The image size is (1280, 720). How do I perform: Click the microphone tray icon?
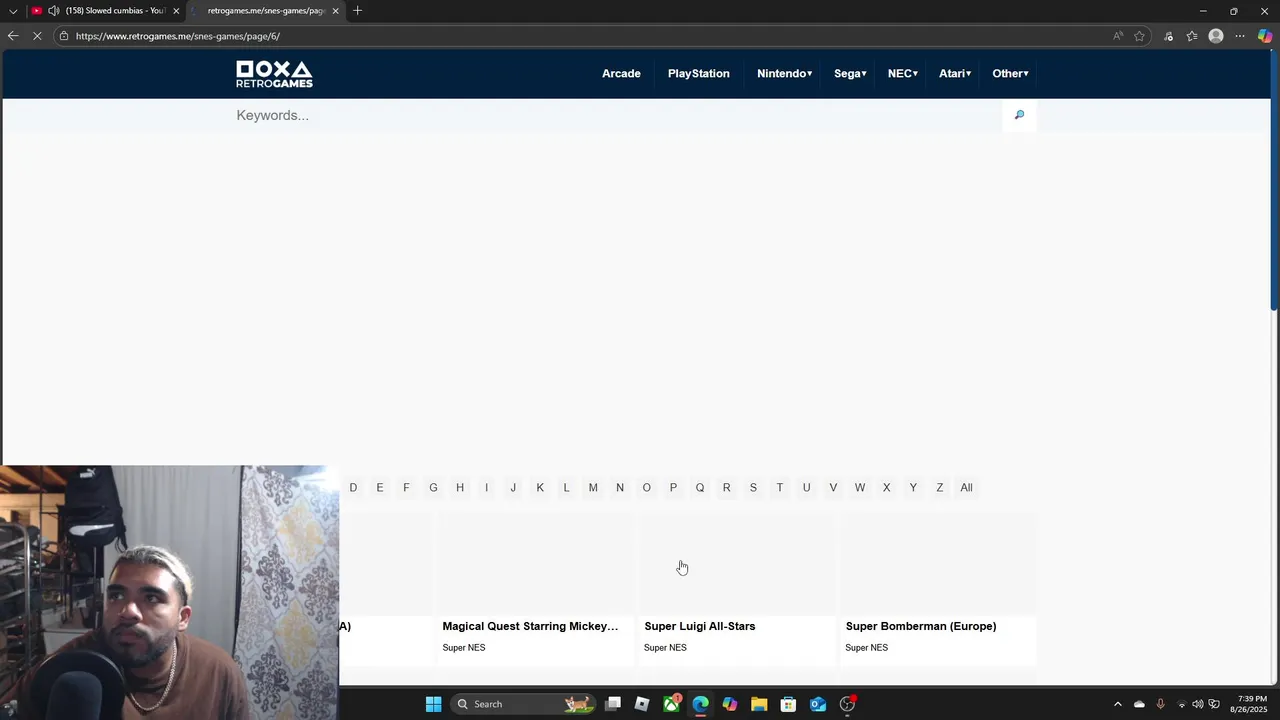pyautogui.click(x=1160, y=704)
